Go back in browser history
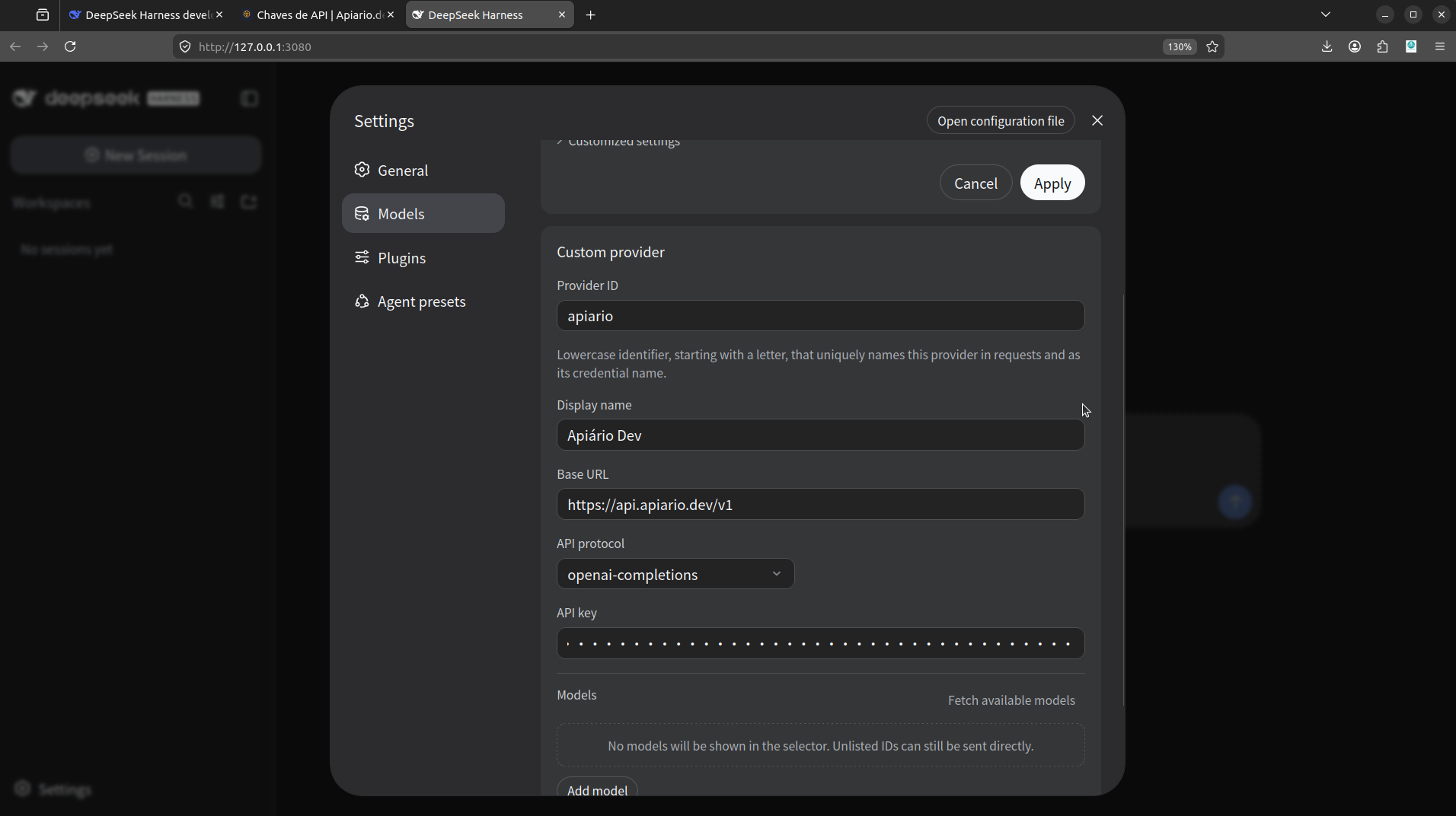1456x816 pixels. pos(15,46)
